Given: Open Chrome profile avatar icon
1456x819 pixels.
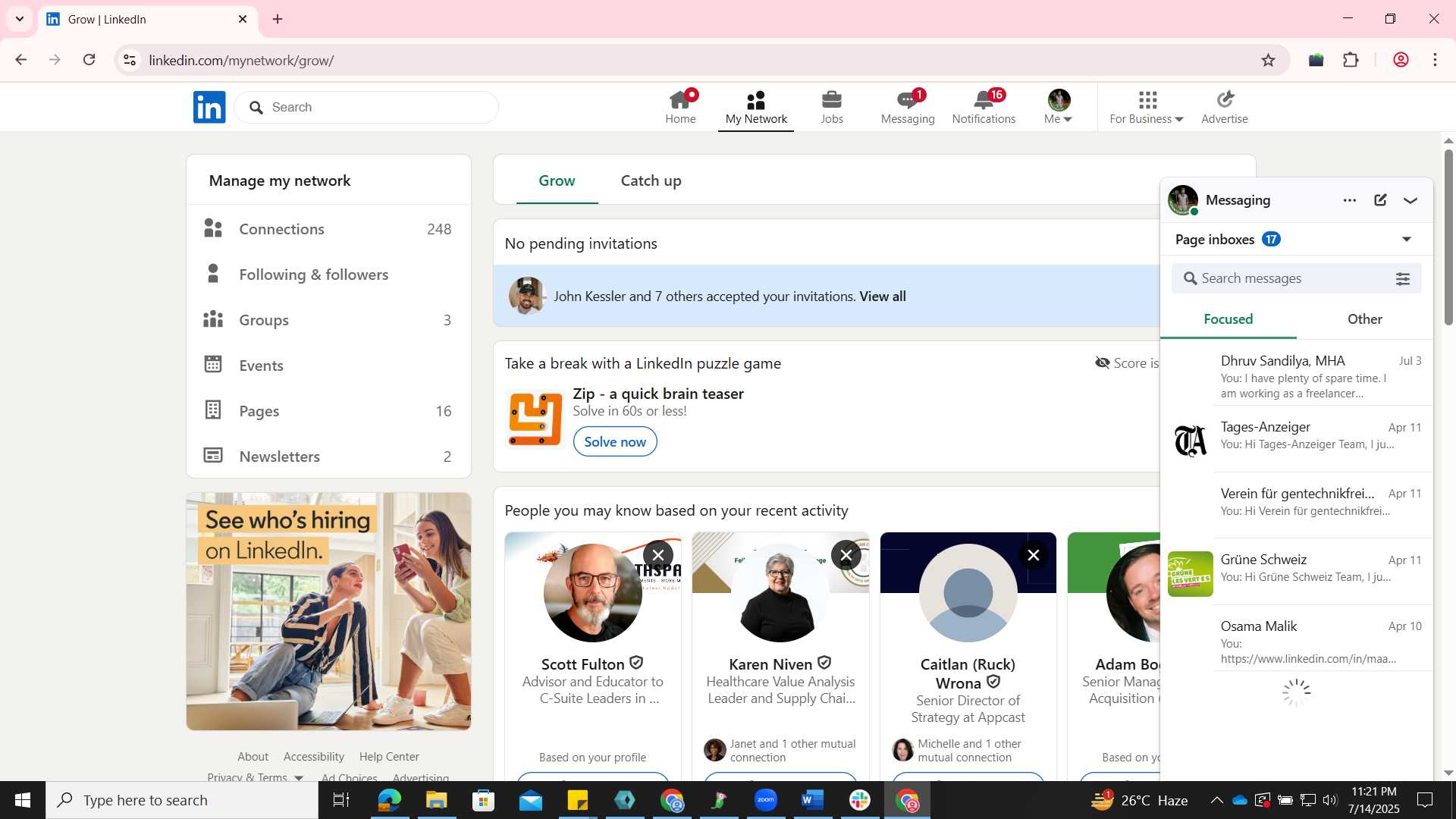Looking at the screenshot, I should pyautogui.click(x=1401, y=60).
